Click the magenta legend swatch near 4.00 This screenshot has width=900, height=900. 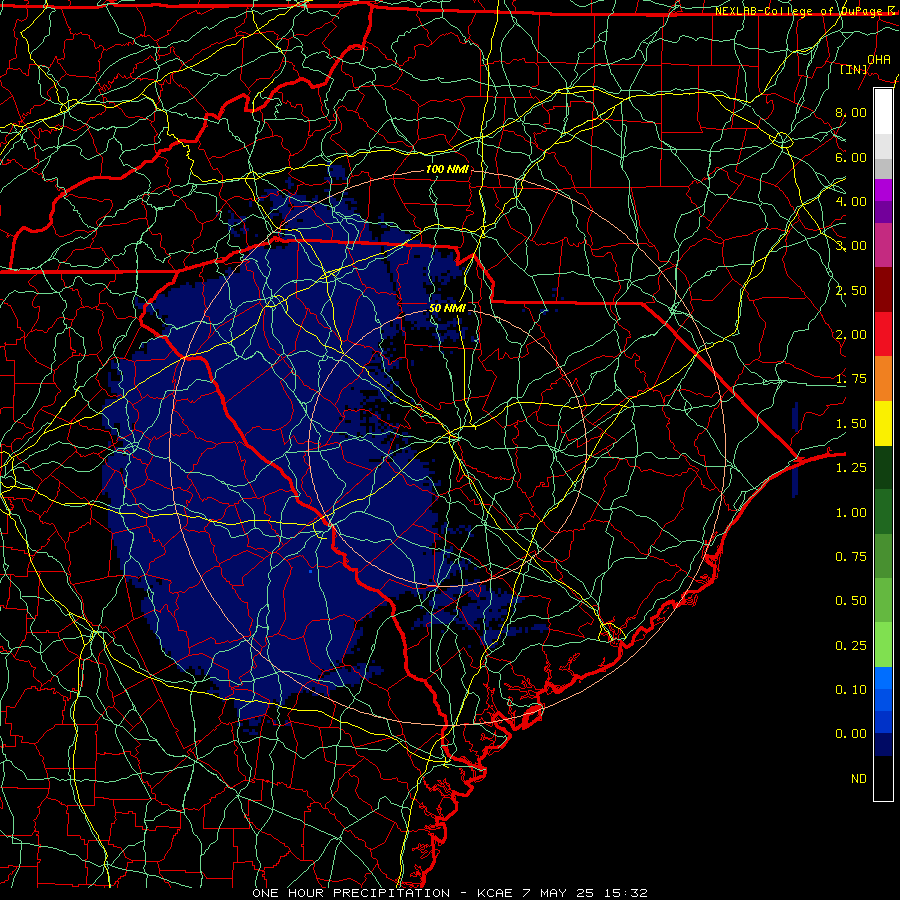point(883,190)
